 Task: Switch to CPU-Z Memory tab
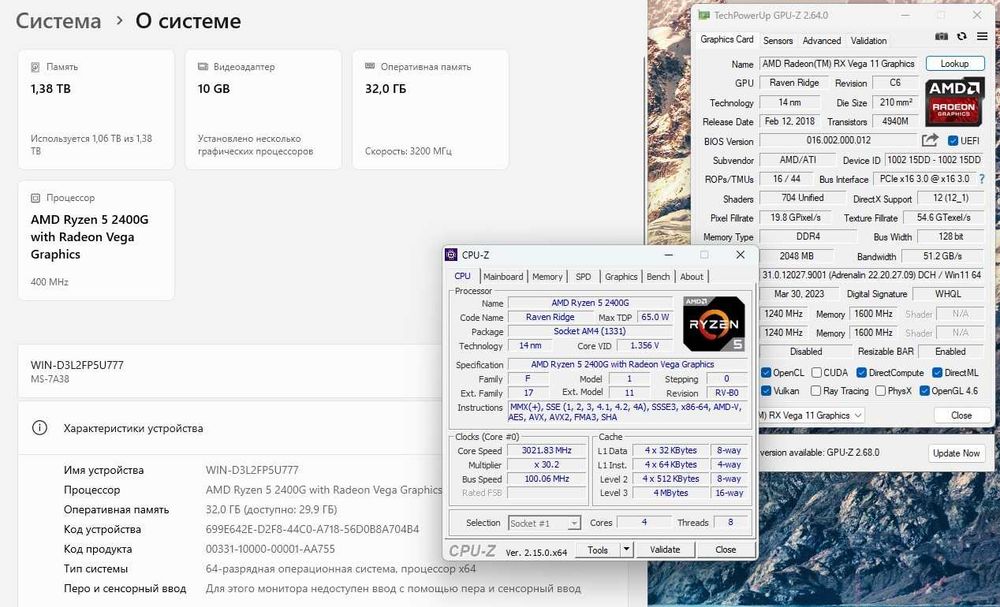pyautogui.click(x=547, y=277)
